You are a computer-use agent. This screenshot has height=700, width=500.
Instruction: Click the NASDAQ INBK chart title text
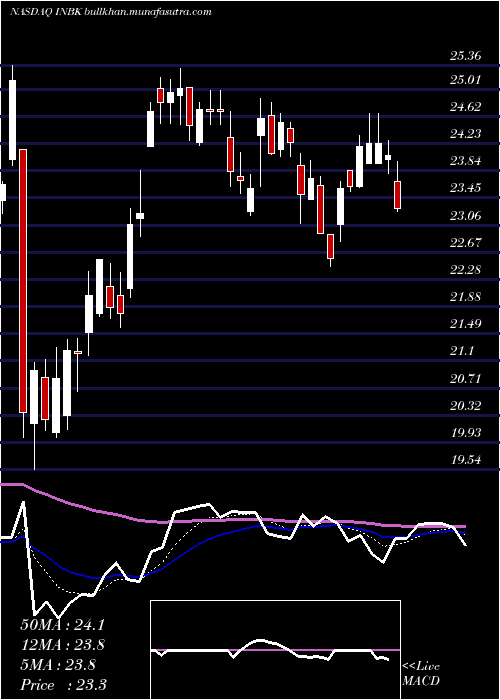pyautogui.click(x=110, y=12)
